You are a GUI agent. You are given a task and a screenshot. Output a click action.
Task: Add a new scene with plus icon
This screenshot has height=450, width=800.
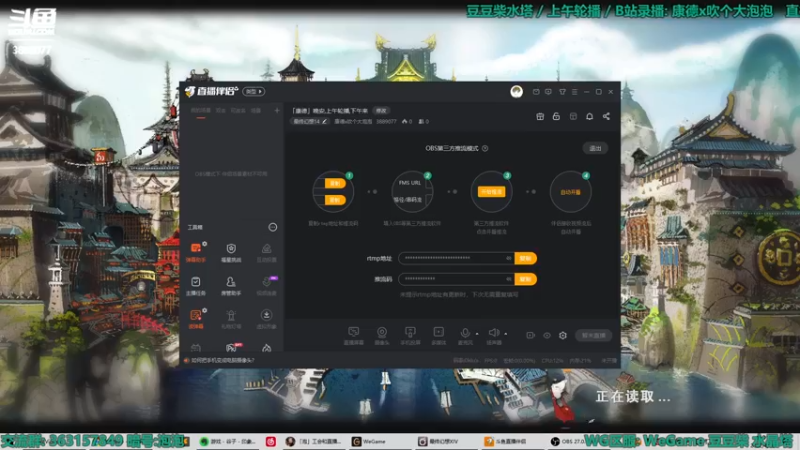tap(277, 110)
